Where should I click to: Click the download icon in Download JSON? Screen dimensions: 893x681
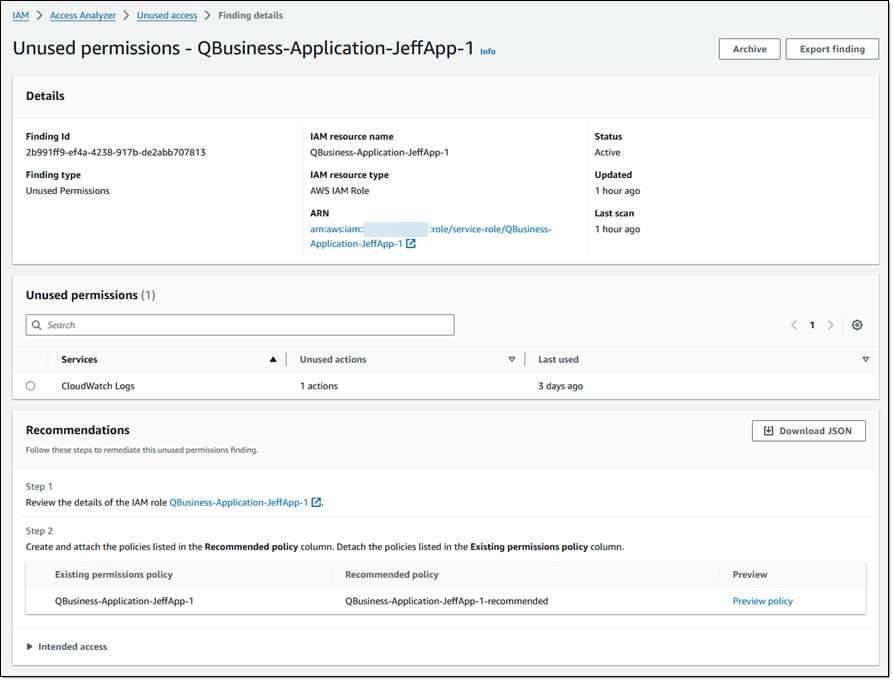pos(768,431)
